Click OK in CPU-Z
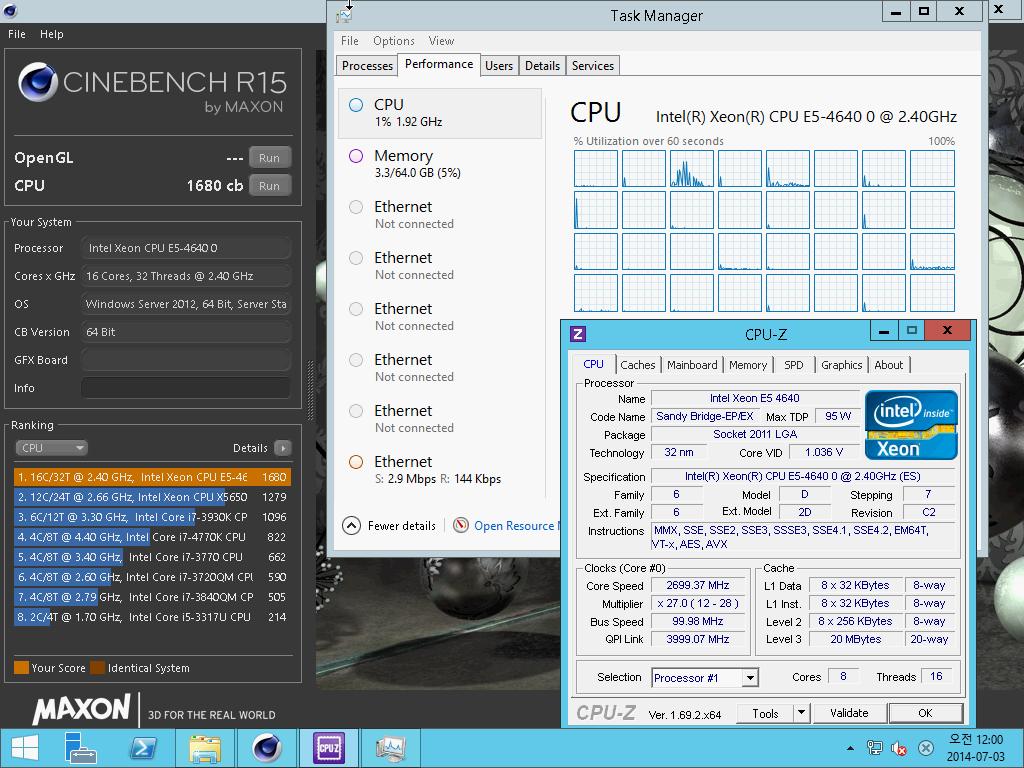The width and height of the screenshot is (1024, 768). (925, 713)
